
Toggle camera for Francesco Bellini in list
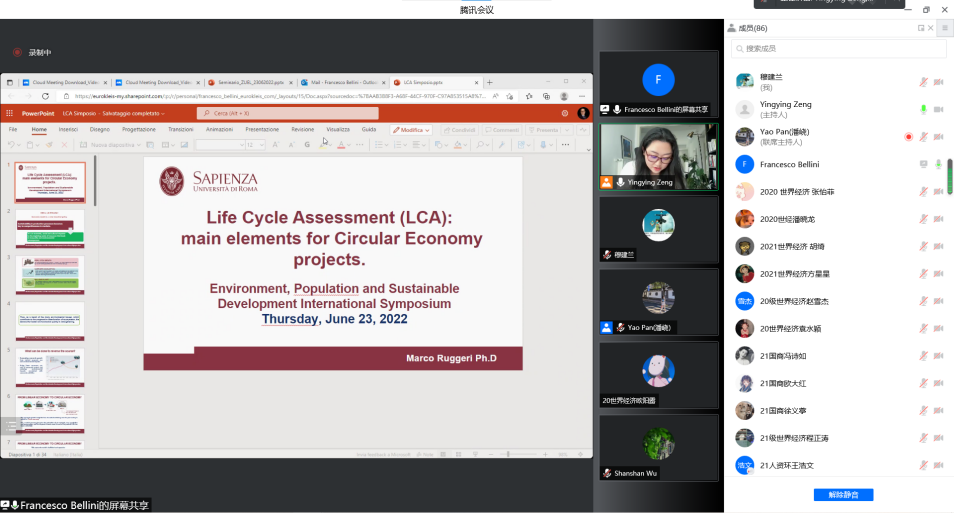938,164
